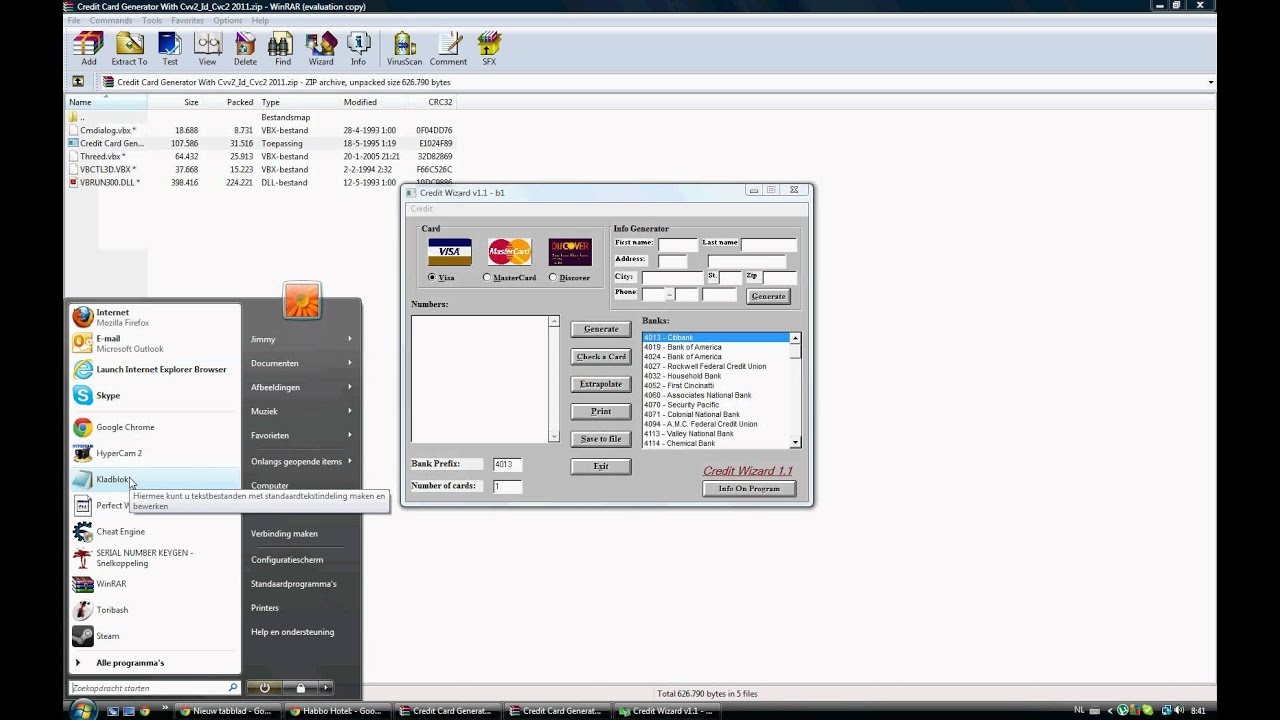Click the Banks list scroll-up arrow

pos(796,338)
